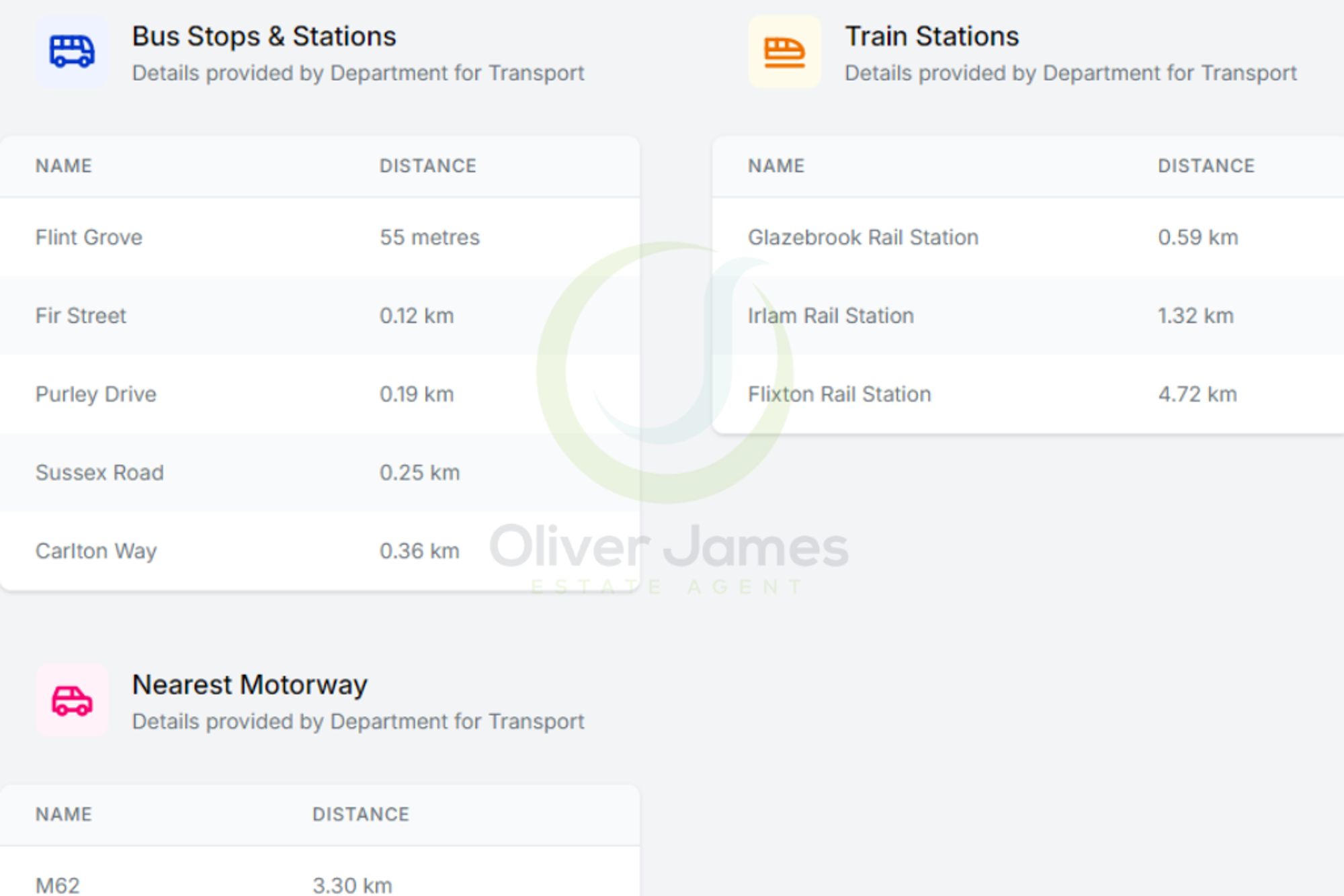The image size is (1344, 896).
Task: Click the blue bus icon
Action: [72, 52]
